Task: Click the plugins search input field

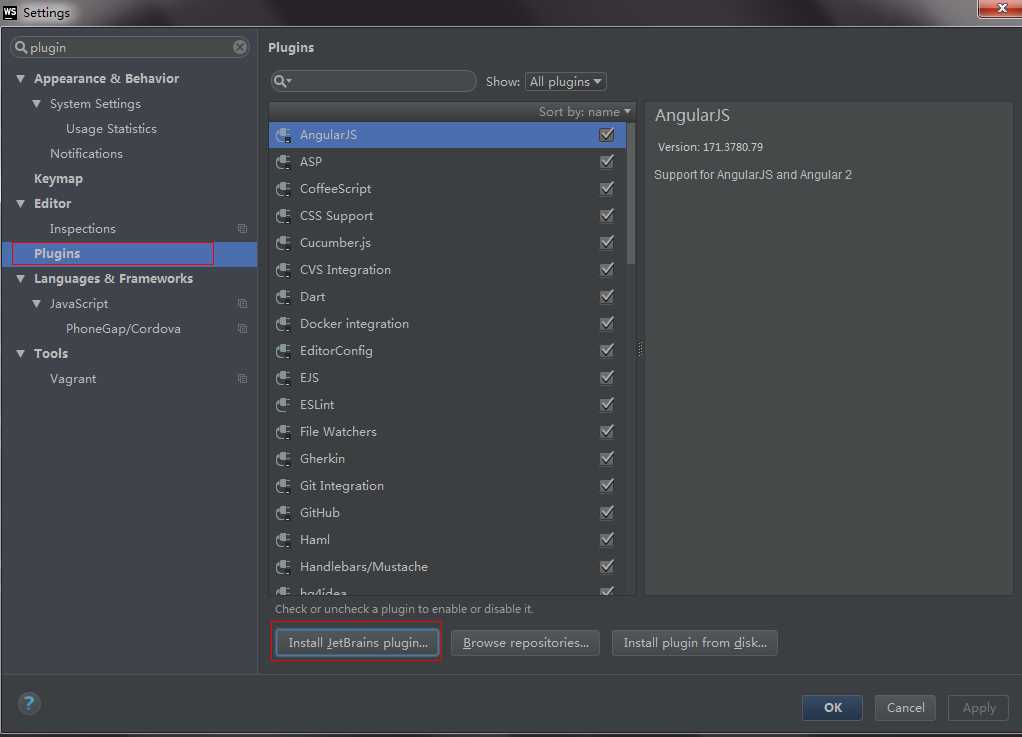Action: pos(373,81)
